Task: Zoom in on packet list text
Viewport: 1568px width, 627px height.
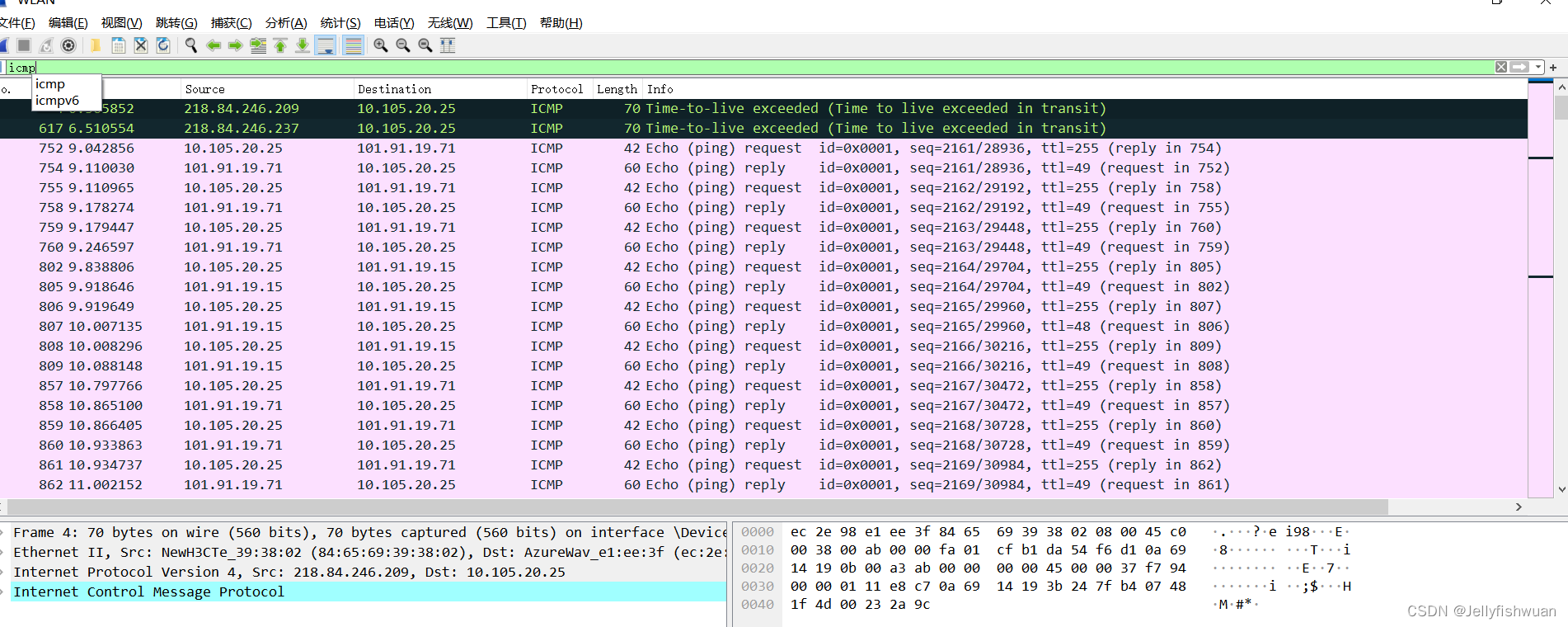Action: 381,45
